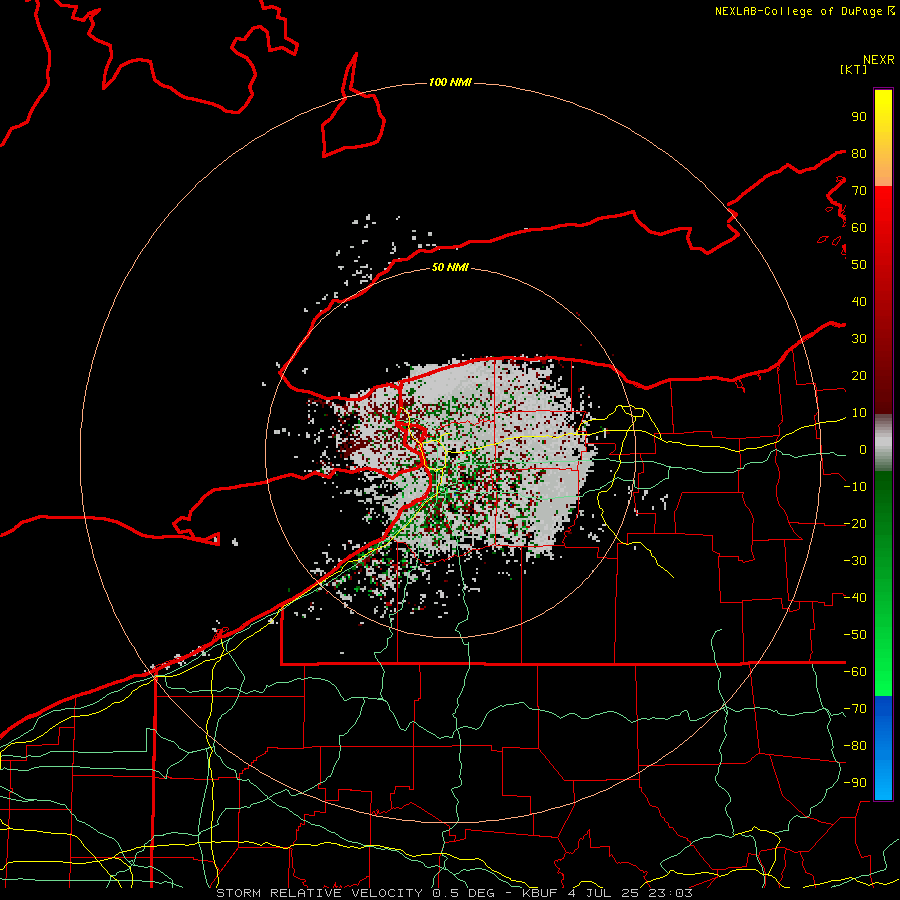The width and height of the screenshot is (900, 900).
Task: Click the positive 40 knot scale label
Action: [859, 301]
